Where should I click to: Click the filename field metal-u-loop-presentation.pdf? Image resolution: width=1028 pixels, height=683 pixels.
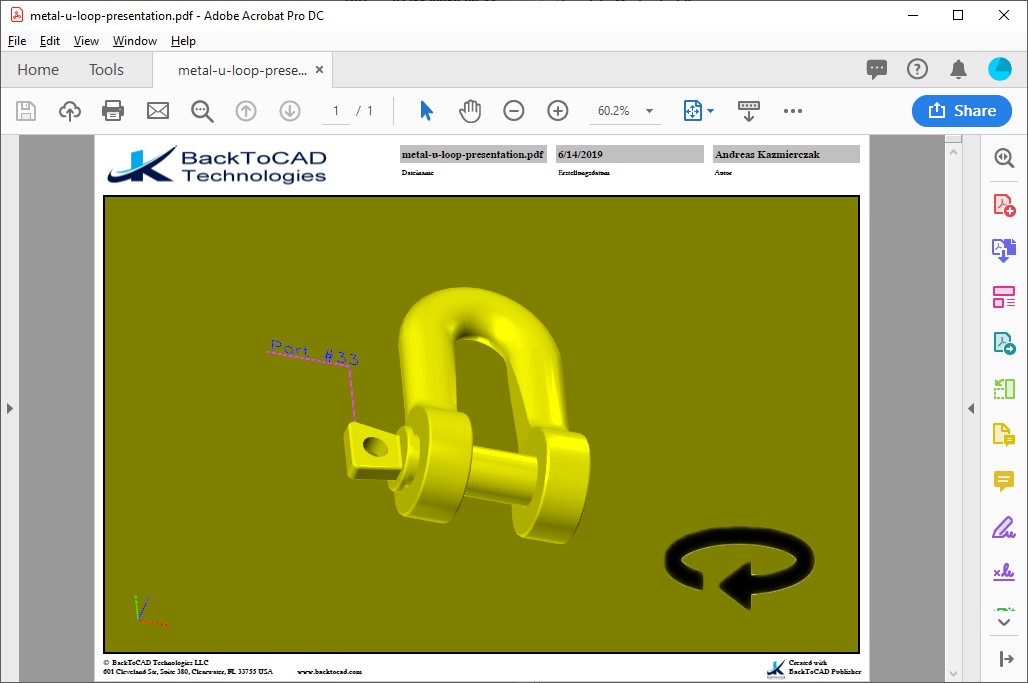(473, 155)
